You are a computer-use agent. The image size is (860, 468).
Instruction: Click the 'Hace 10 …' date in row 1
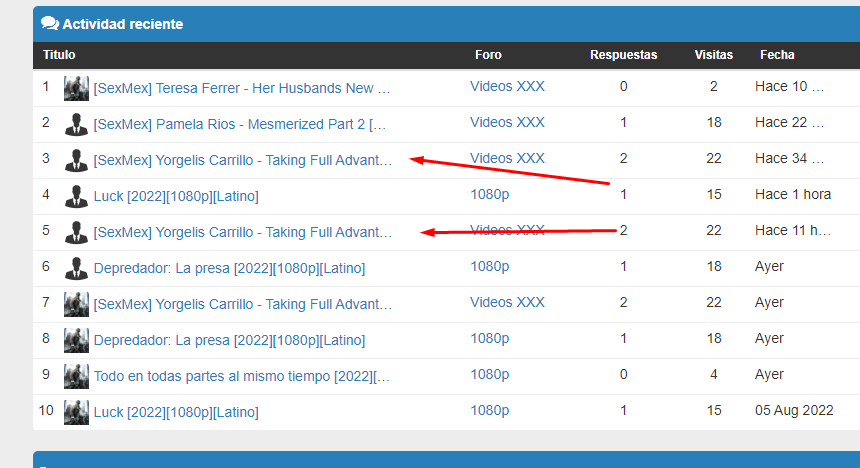(x=789, y=86)
